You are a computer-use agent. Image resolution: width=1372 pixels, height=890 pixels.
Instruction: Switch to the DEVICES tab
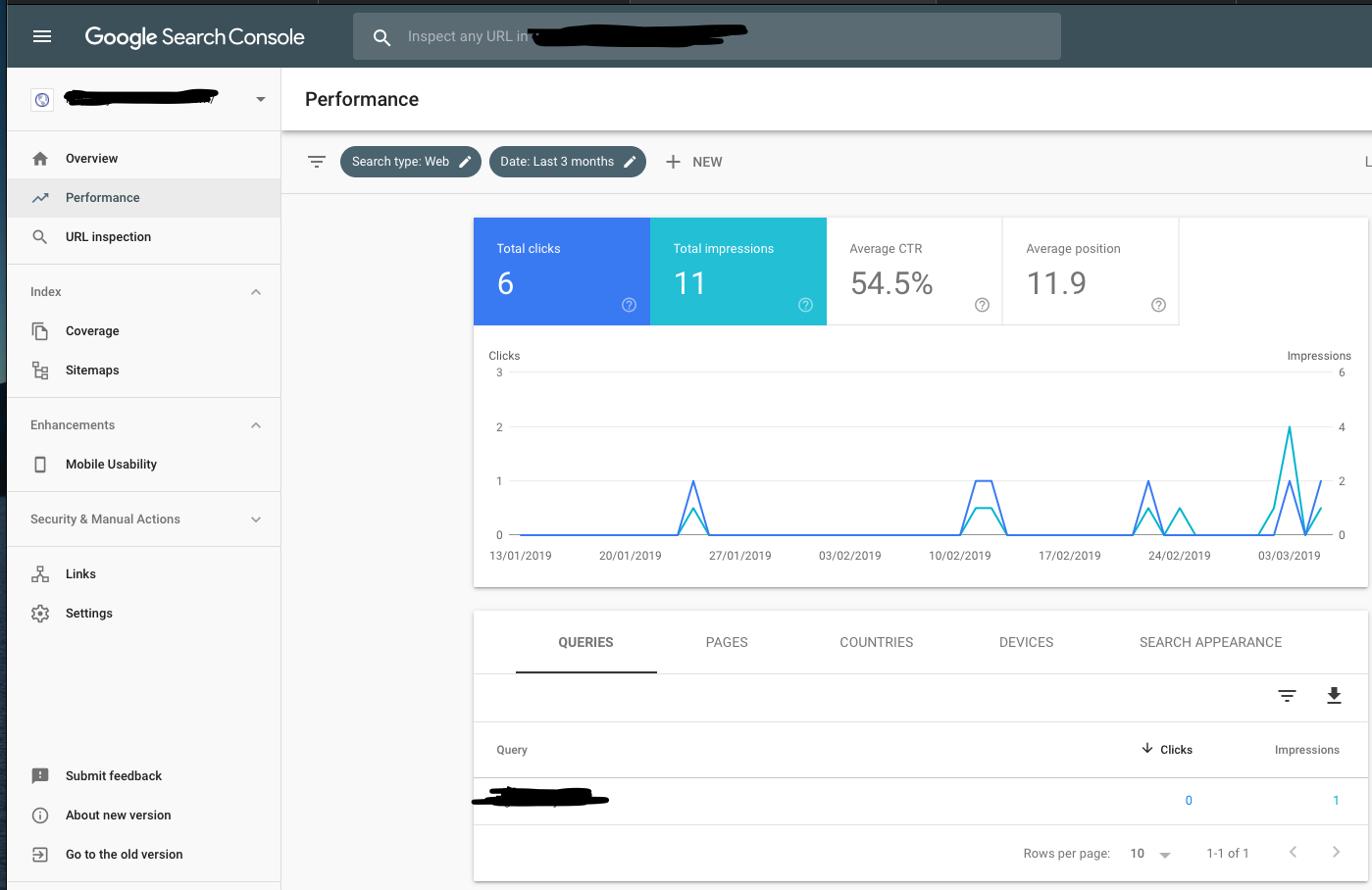[1026, 643]
